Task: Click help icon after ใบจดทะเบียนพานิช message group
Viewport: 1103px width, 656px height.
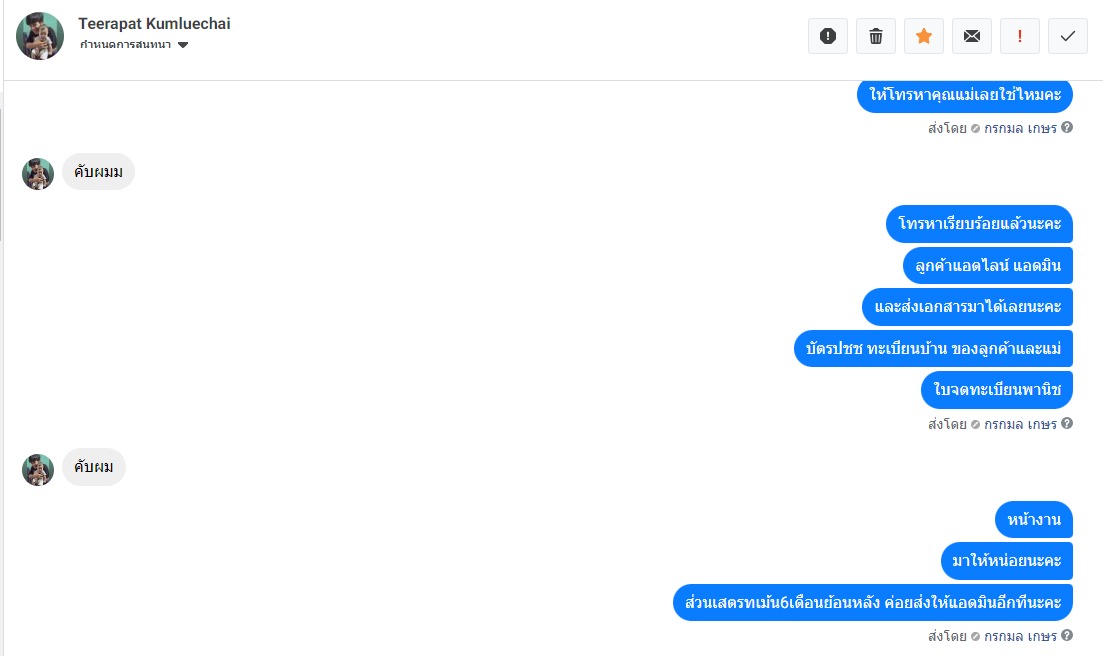Action: [1067, 423]
